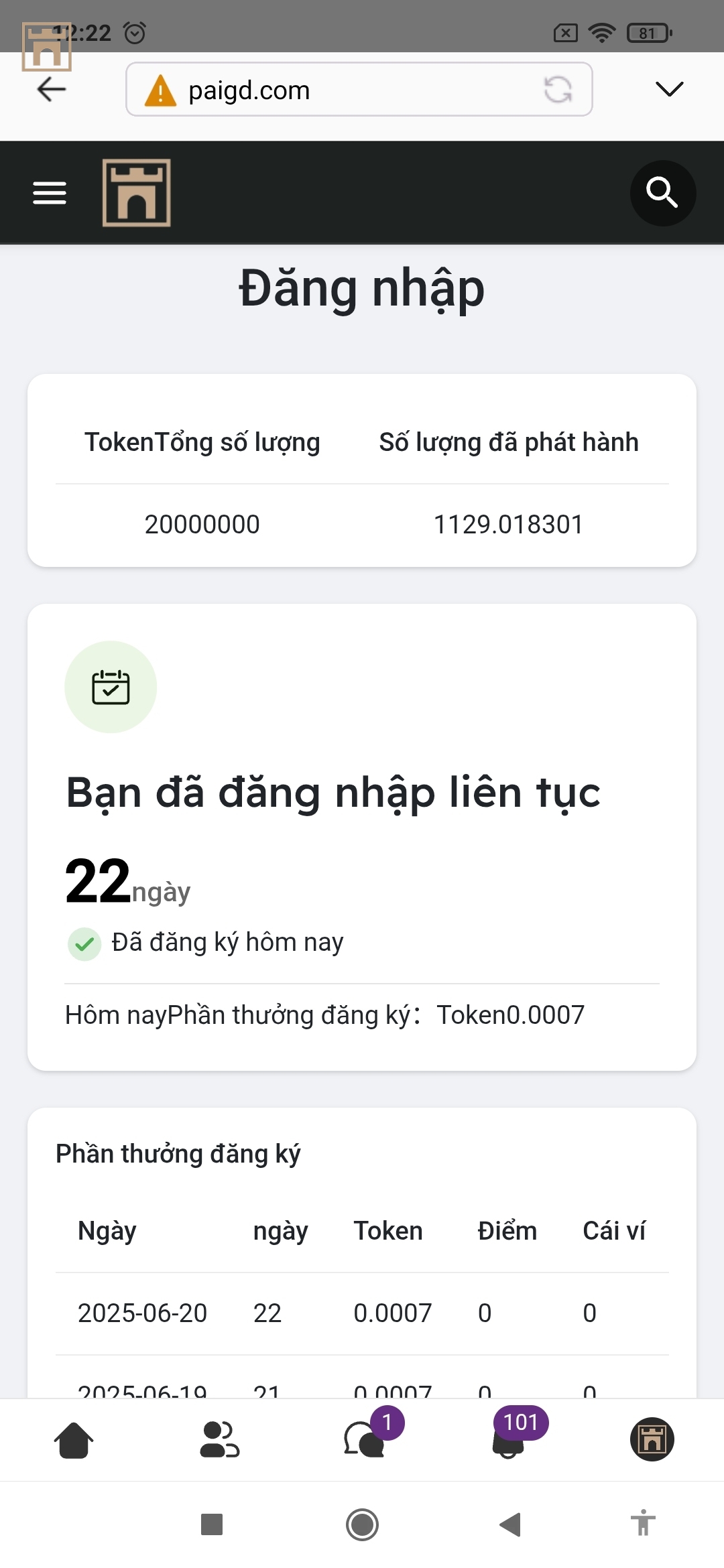Expand the browser dropdown chevron
724x1568 pixels.
(x=669, y=89)
